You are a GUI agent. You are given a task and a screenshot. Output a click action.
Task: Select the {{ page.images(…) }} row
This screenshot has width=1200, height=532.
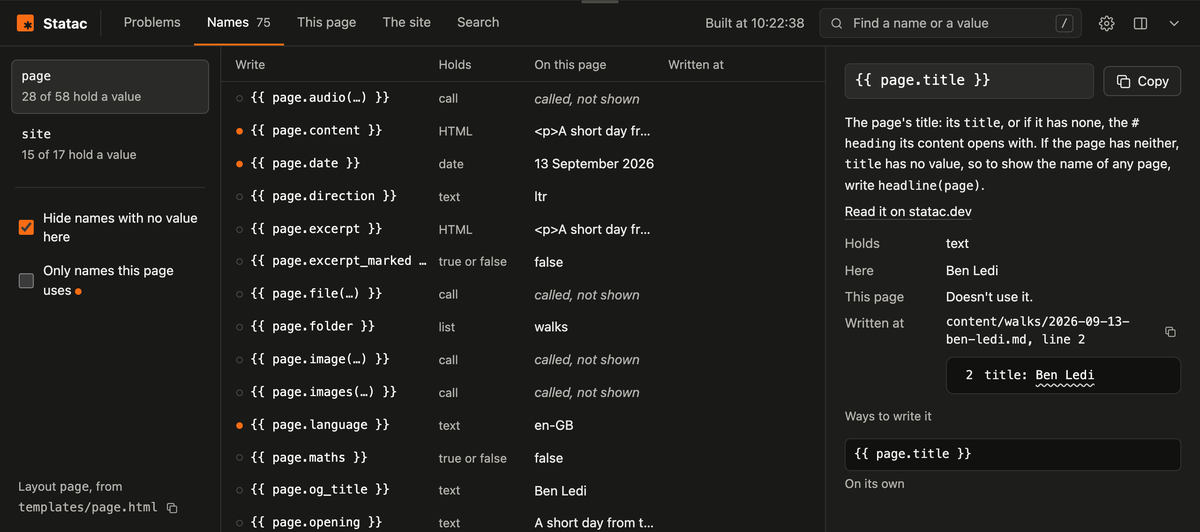click(522, 392)
